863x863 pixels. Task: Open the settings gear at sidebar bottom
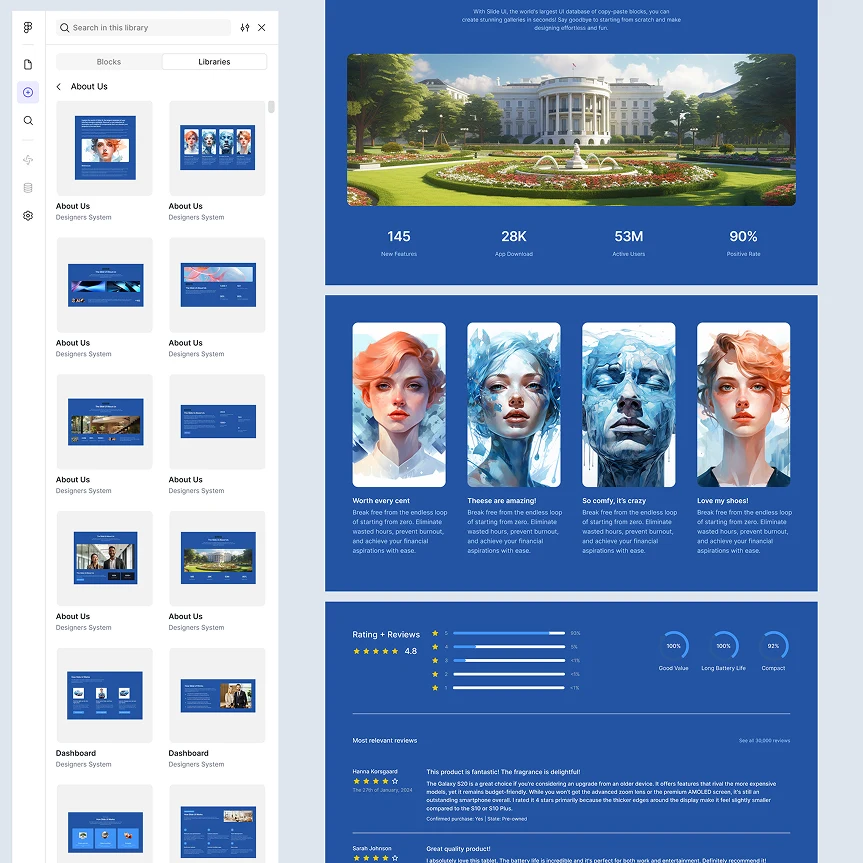click(x=27, y=215)
